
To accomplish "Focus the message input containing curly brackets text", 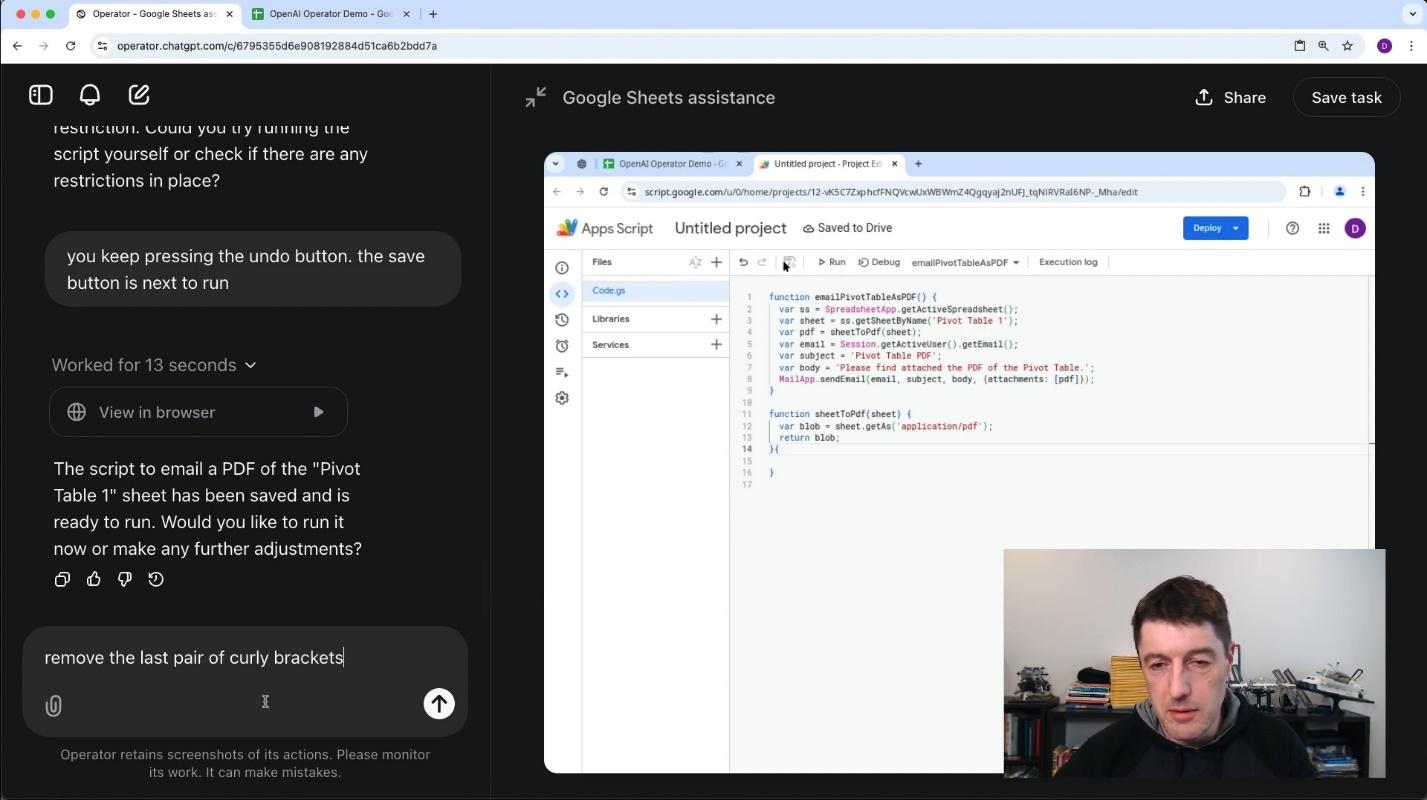I will pos(245,657).
